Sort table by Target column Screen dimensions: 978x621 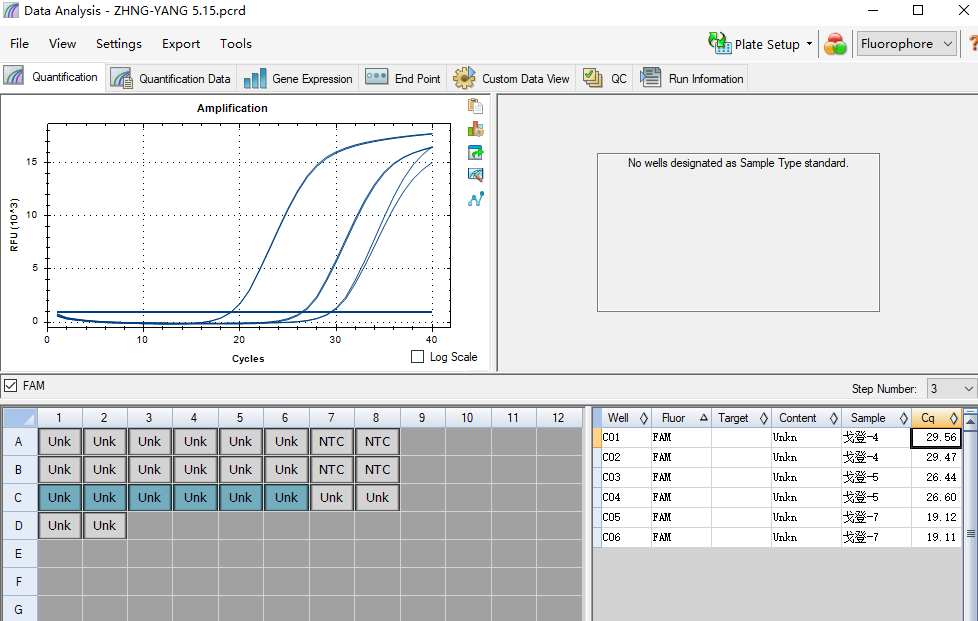[741, 418]
